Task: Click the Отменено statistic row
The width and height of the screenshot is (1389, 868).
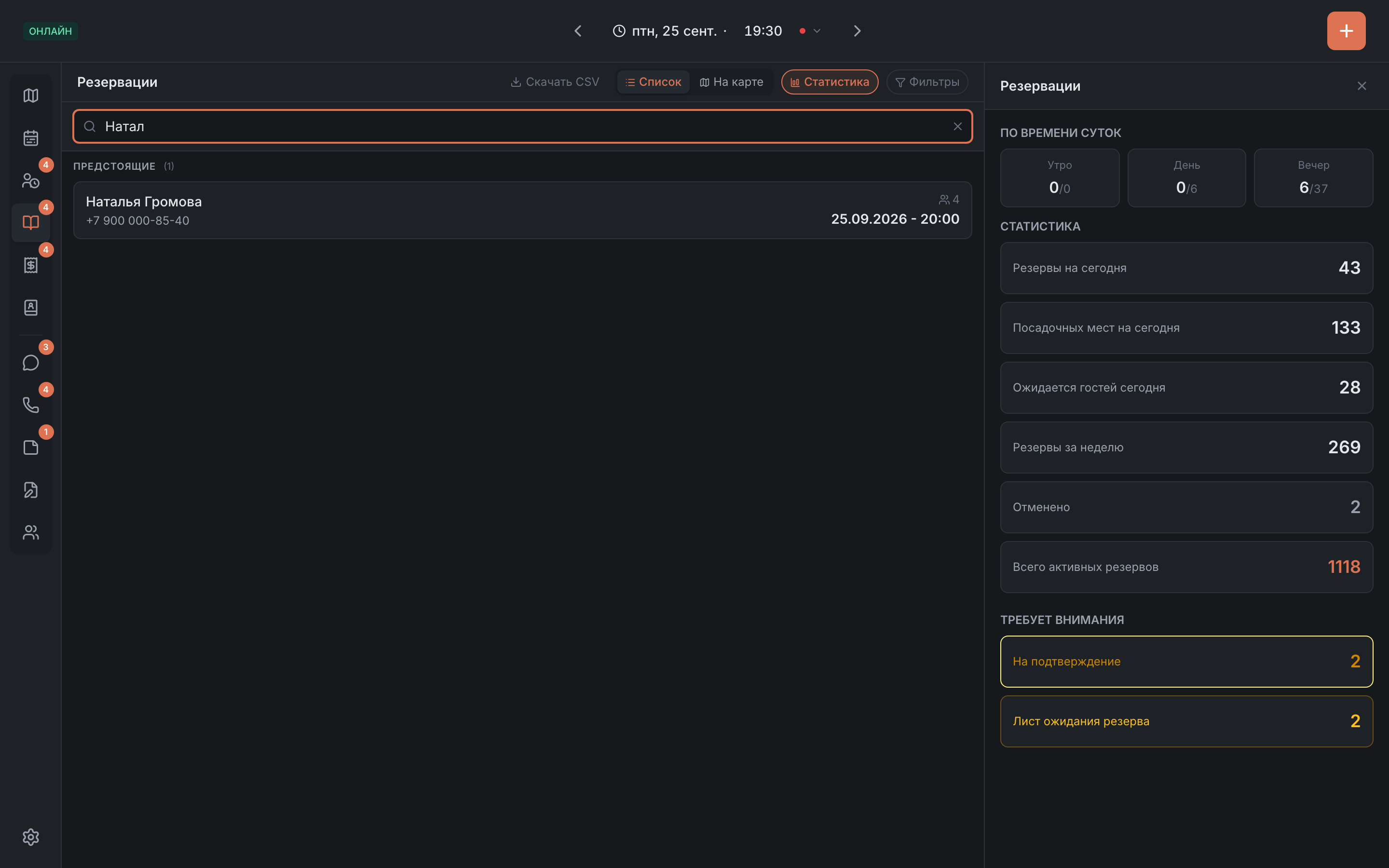Action: (x=1186, y=507)
